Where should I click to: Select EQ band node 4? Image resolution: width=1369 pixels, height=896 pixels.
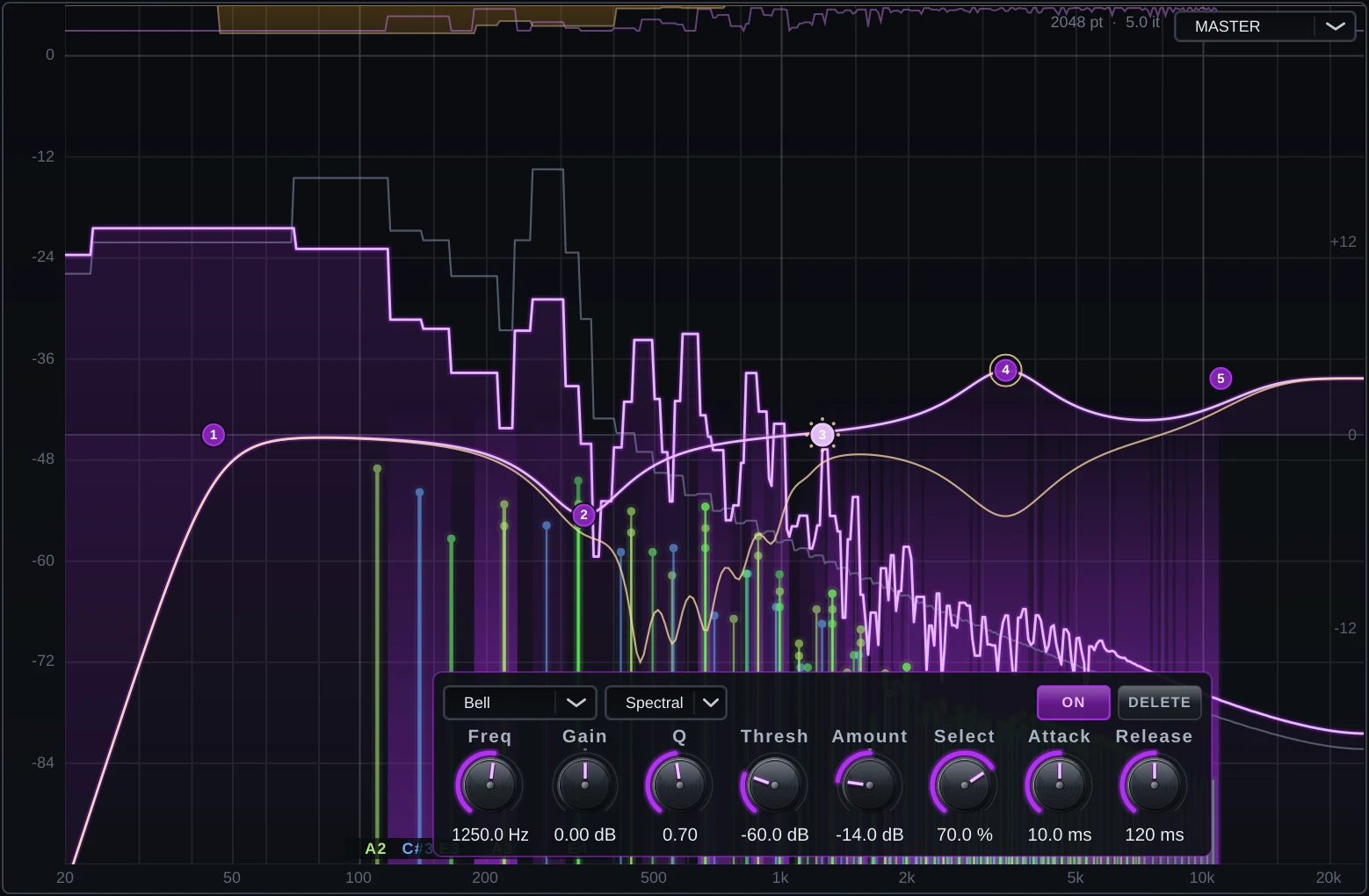pyautogui.click(x=1005, y=370)
